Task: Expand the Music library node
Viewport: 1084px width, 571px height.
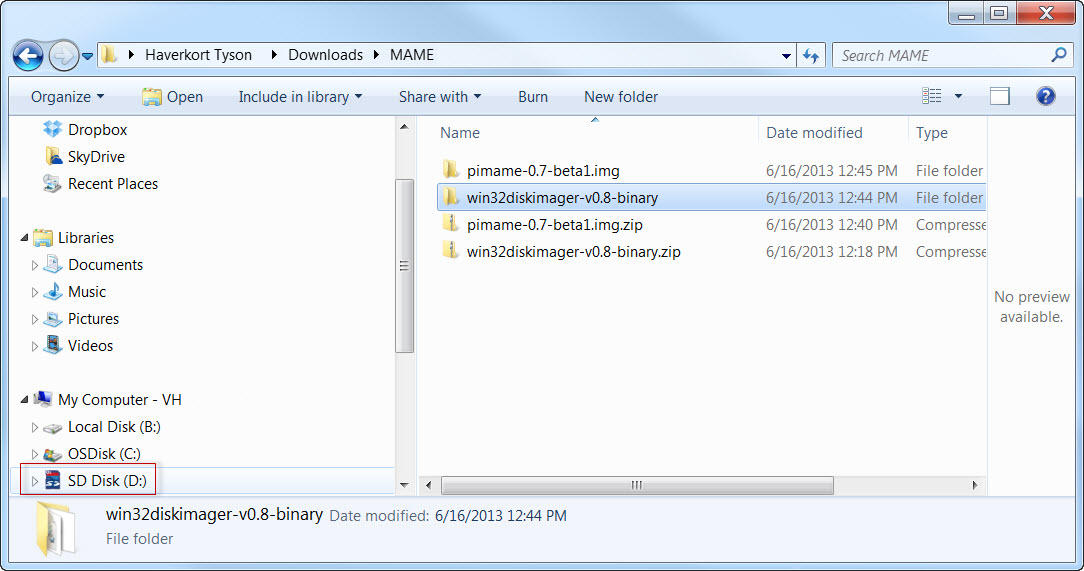Action: click(x=35, y=292)
